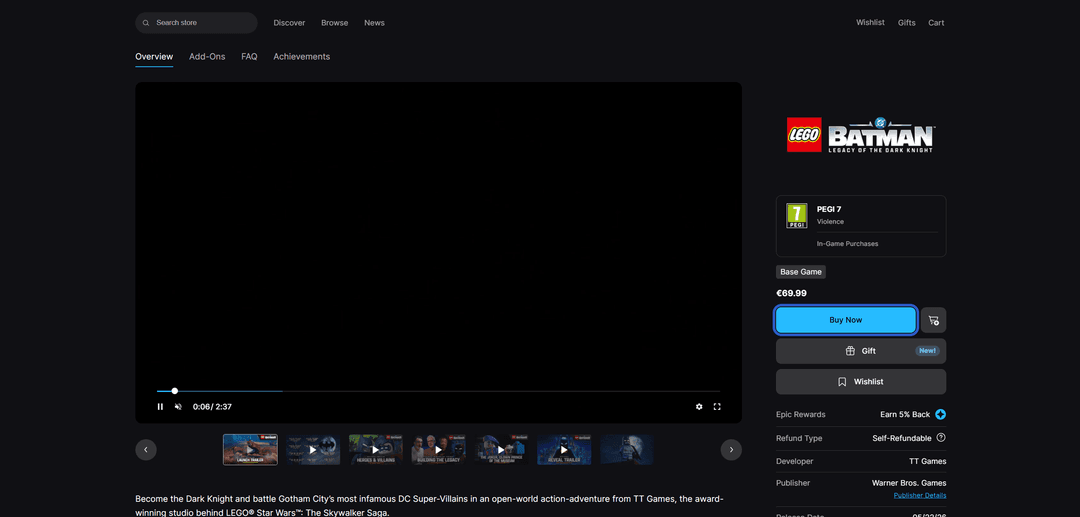This screenshot has height=517, width=1080.
Task: Click the €69.99 price text
Action: pos(791,293)
